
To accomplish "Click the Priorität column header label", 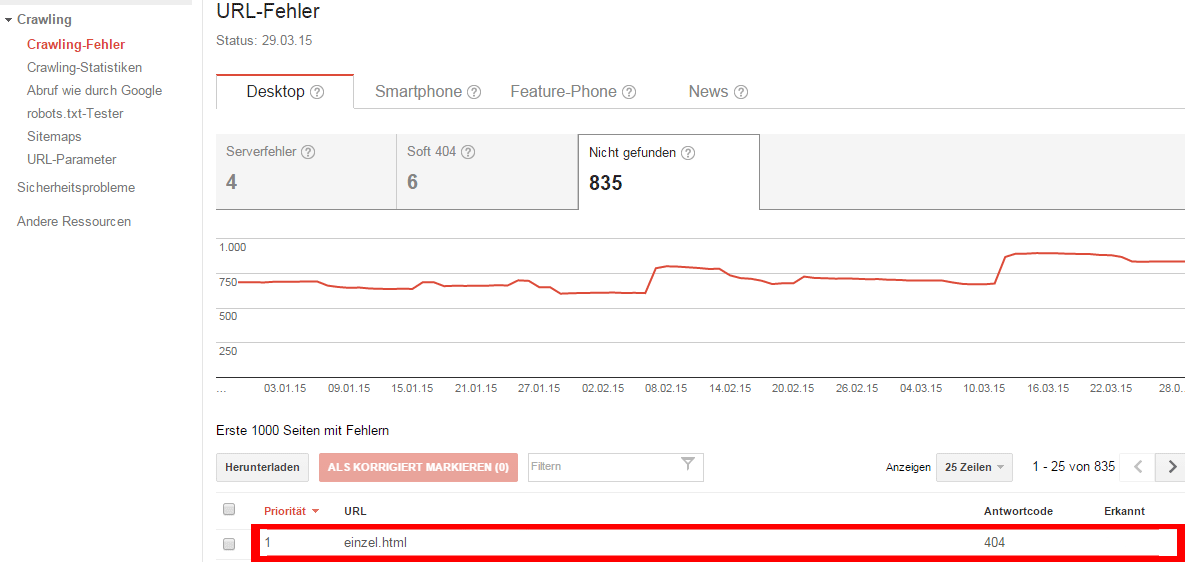I will pos(285,511).
